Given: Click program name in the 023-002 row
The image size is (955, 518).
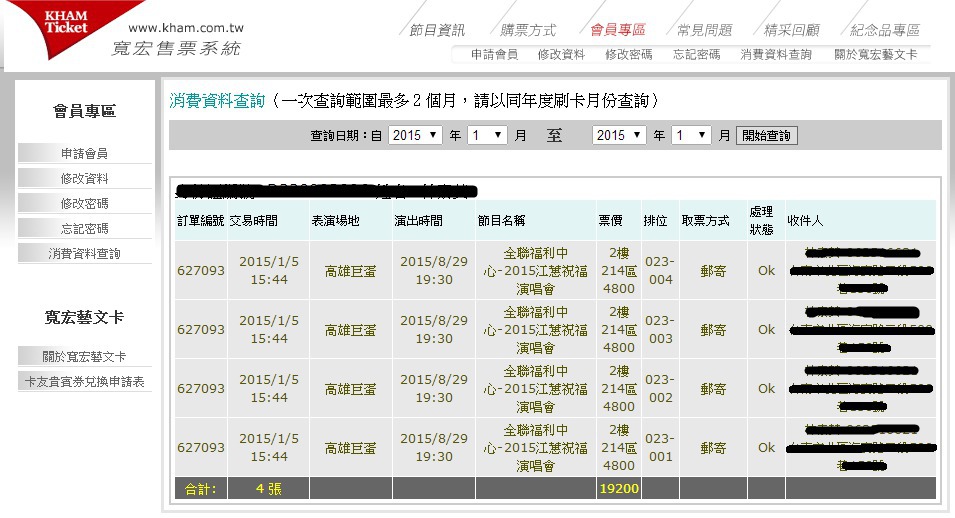Looking at the screenshot, I should 535,389.
